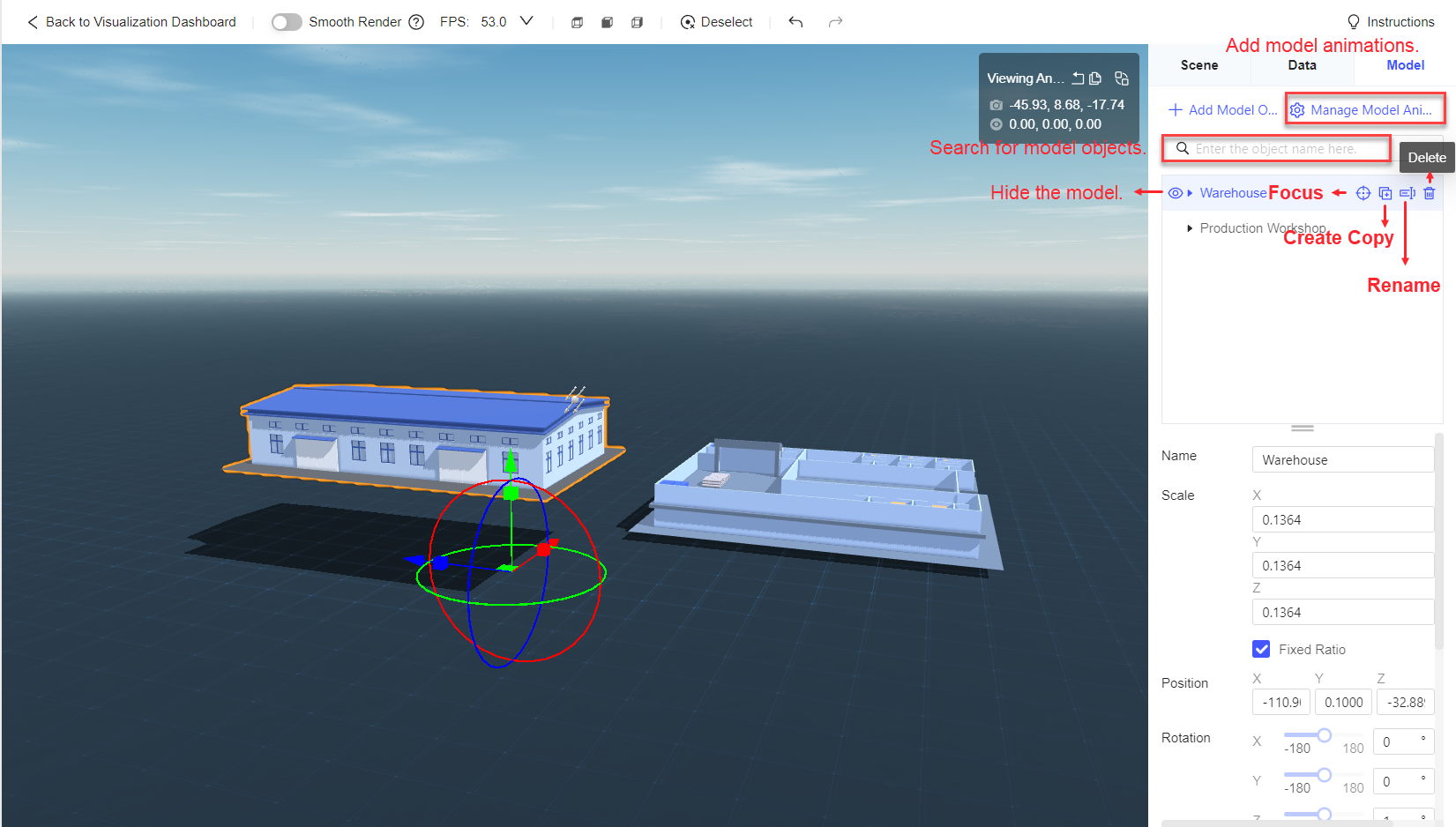Expand the Production Workshop tree node
The image size is (1456, 827).
(x=1190, y=228)
